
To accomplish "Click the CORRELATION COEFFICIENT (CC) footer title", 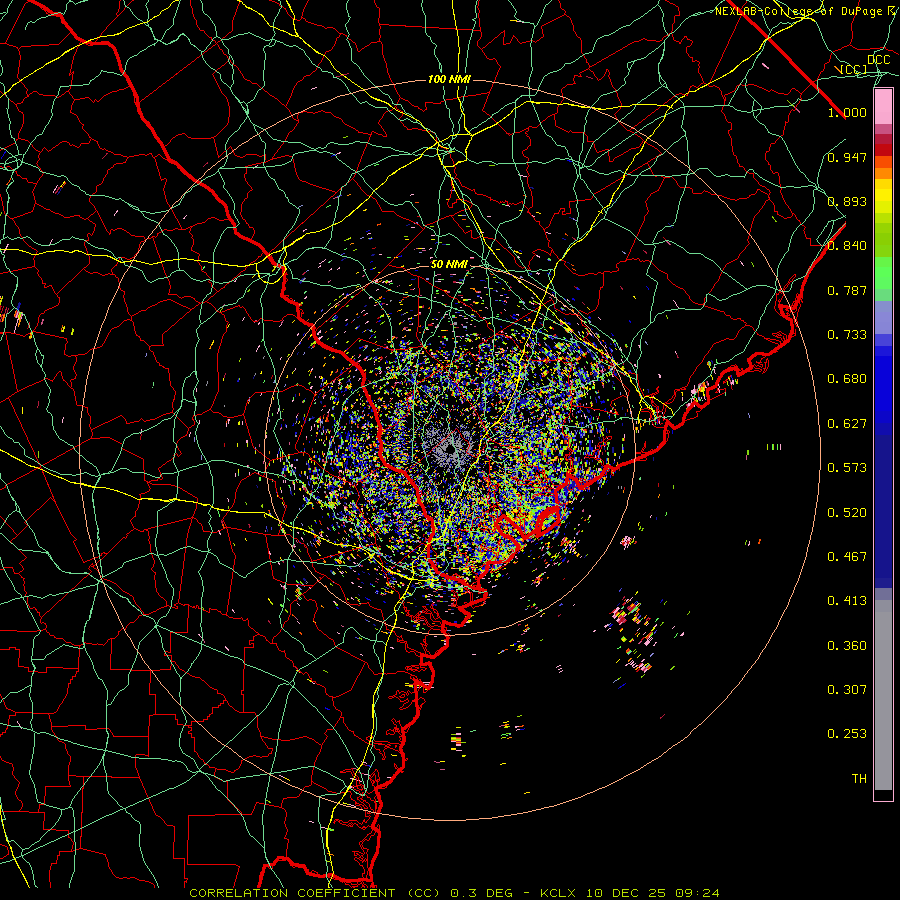I will (x=317, y=893).
